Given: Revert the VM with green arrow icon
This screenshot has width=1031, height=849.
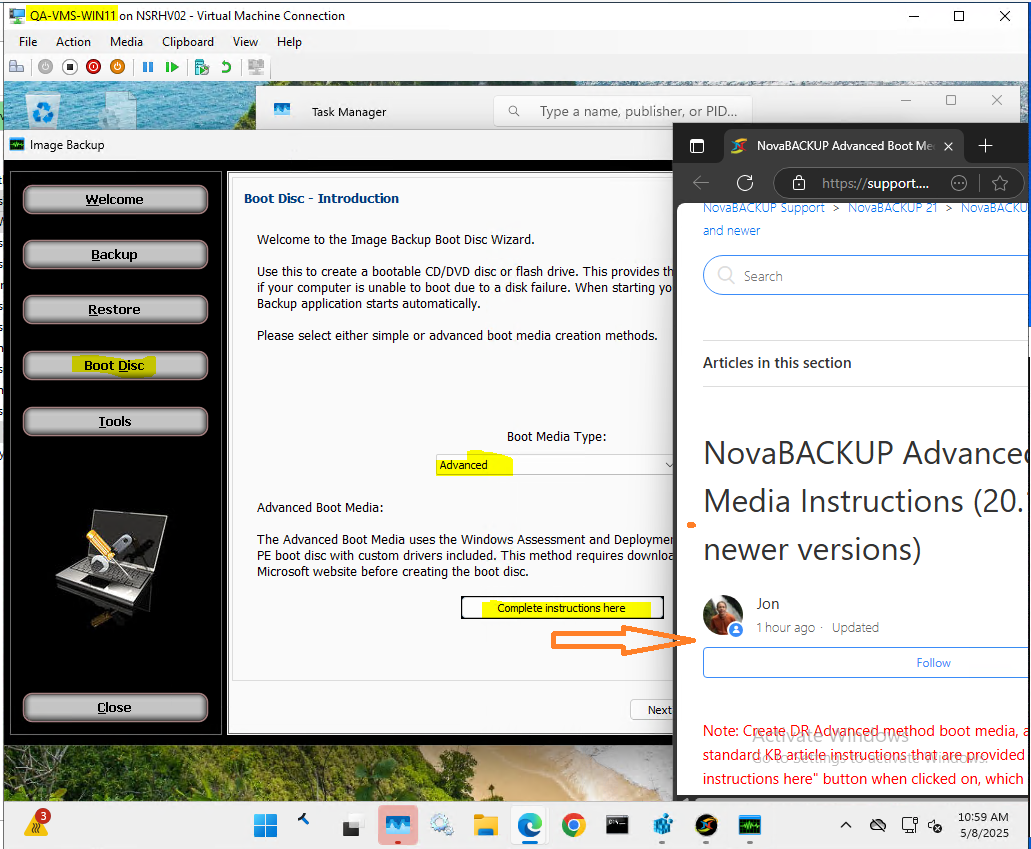Looking at the screenshot, I should tap(226, 66).
